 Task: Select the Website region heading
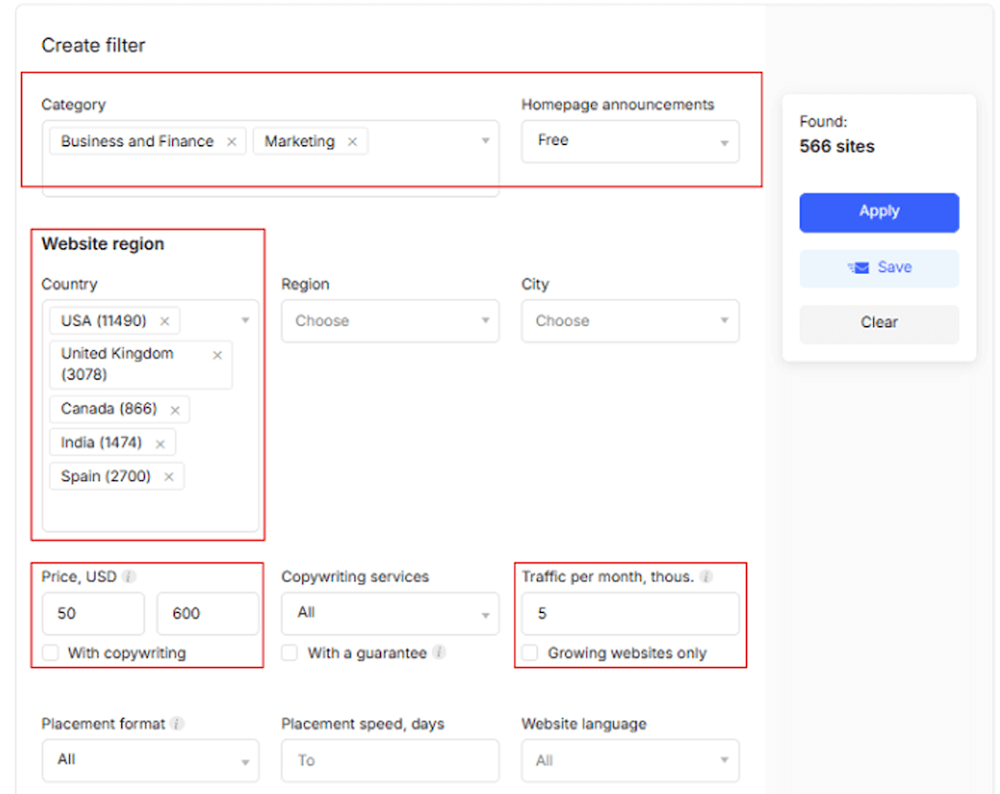pos(103,244)
